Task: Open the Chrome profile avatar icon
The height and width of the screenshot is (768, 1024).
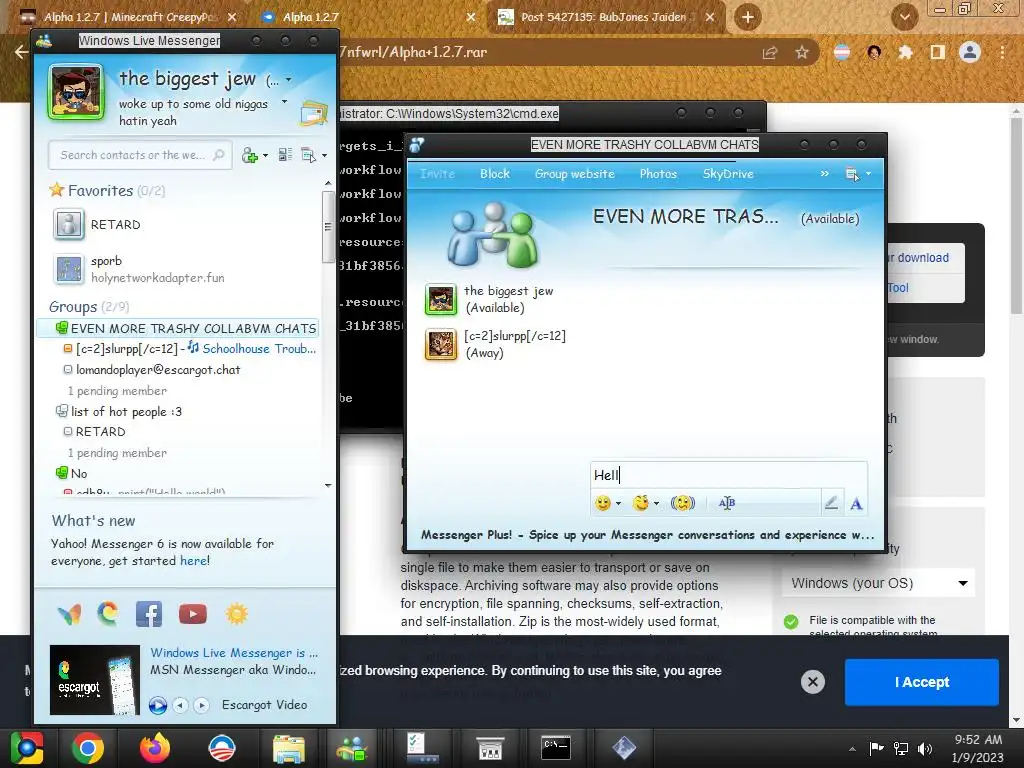Action: click(970, 52)
